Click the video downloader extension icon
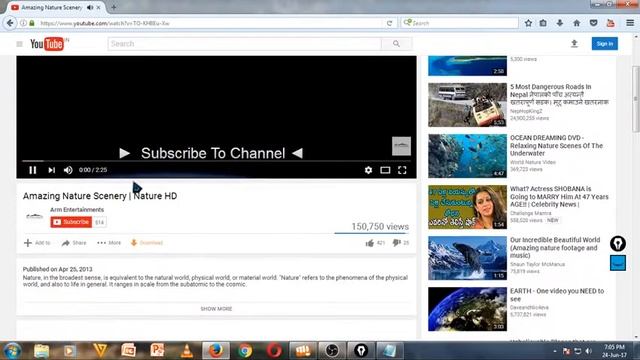Image resolution: width=640 pixels, height=360 pixels. (610, 23)
